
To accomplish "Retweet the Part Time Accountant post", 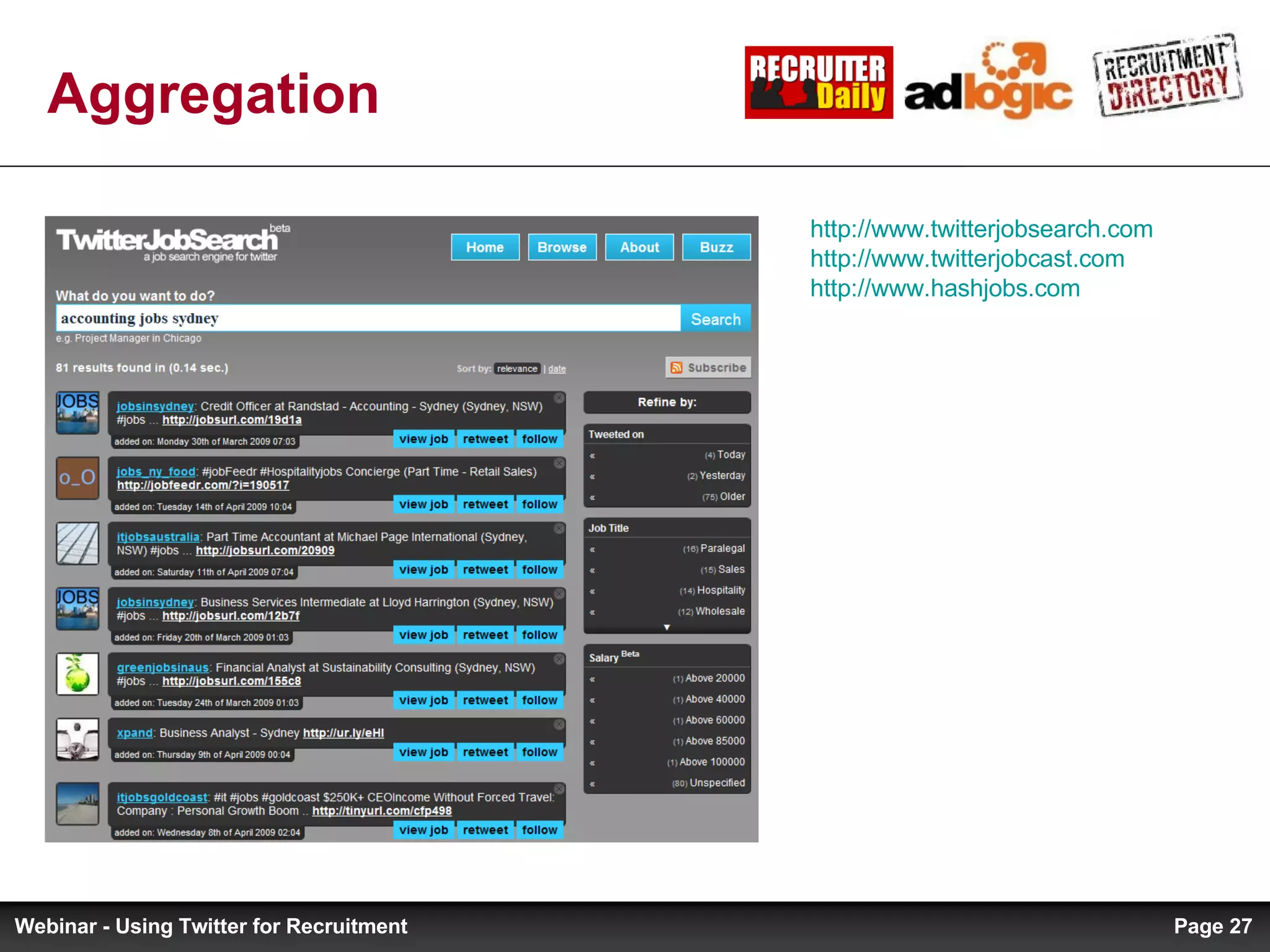I will (x=485, y=570).
